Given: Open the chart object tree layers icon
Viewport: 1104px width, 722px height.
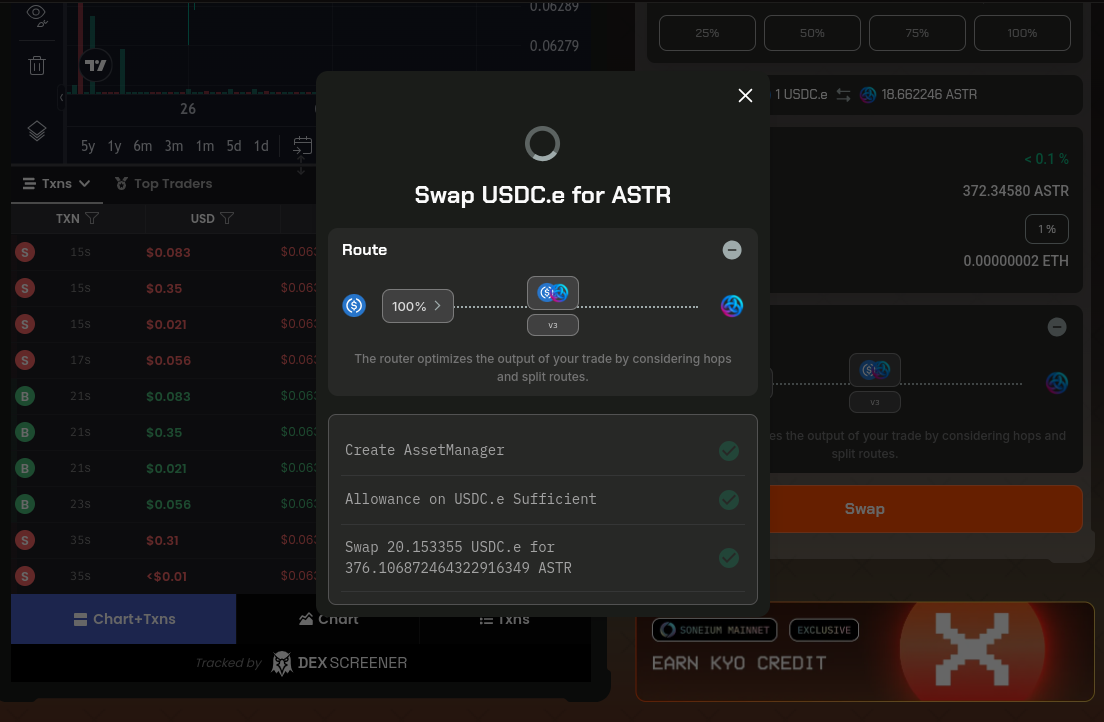Looking at the screenshot, I should pyautogui.click(x=37, y=130).
